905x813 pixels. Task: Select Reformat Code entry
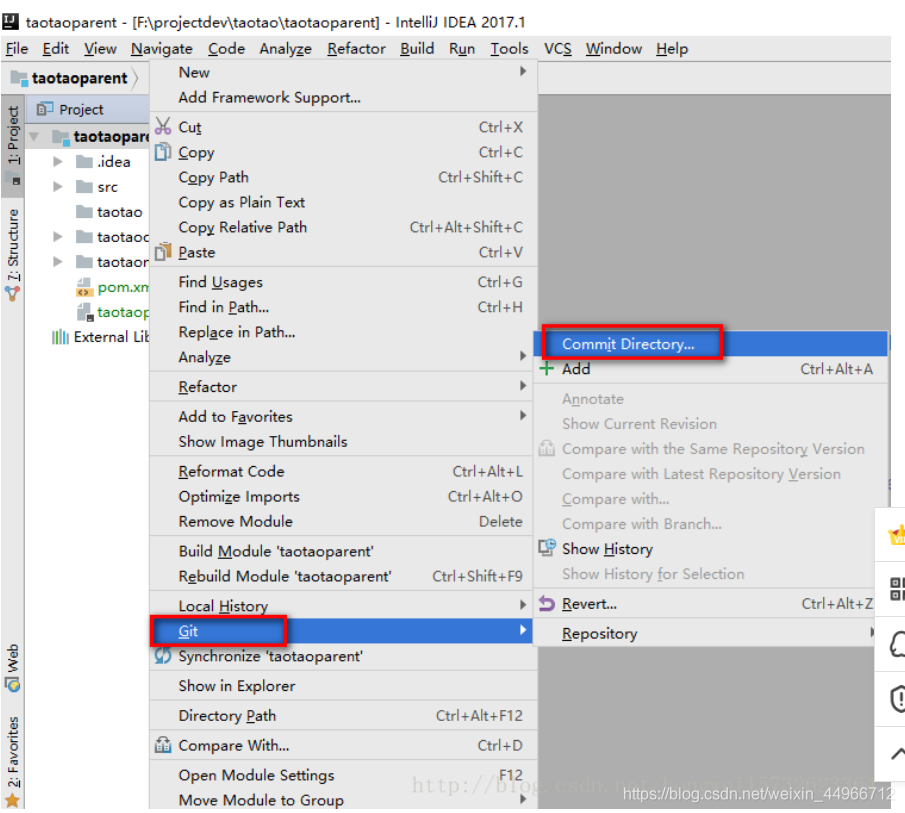tap(342, 471)
